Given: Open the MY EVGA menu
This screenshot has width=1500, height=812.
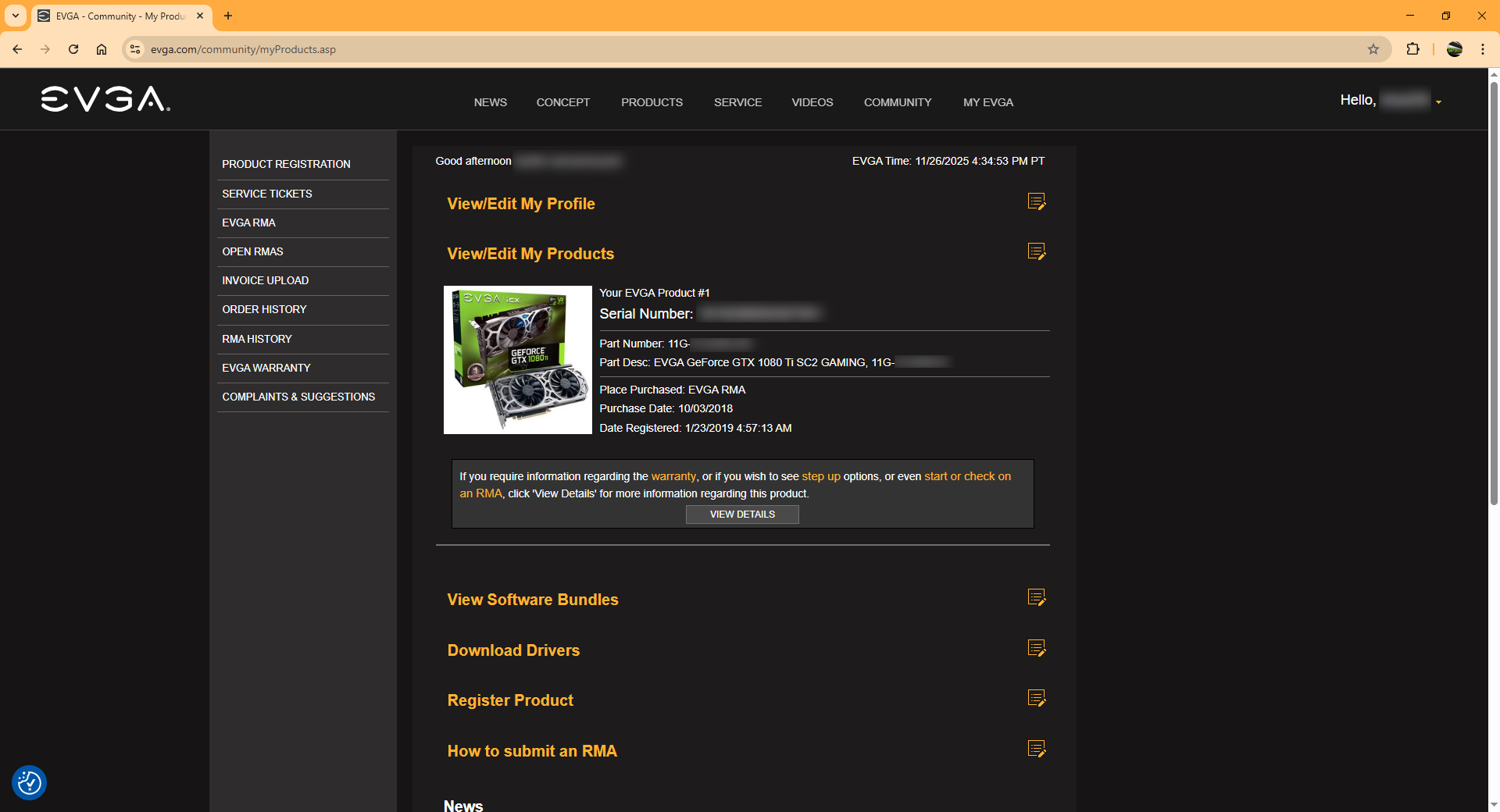Looking at the screenshot, I should [988, 102].
